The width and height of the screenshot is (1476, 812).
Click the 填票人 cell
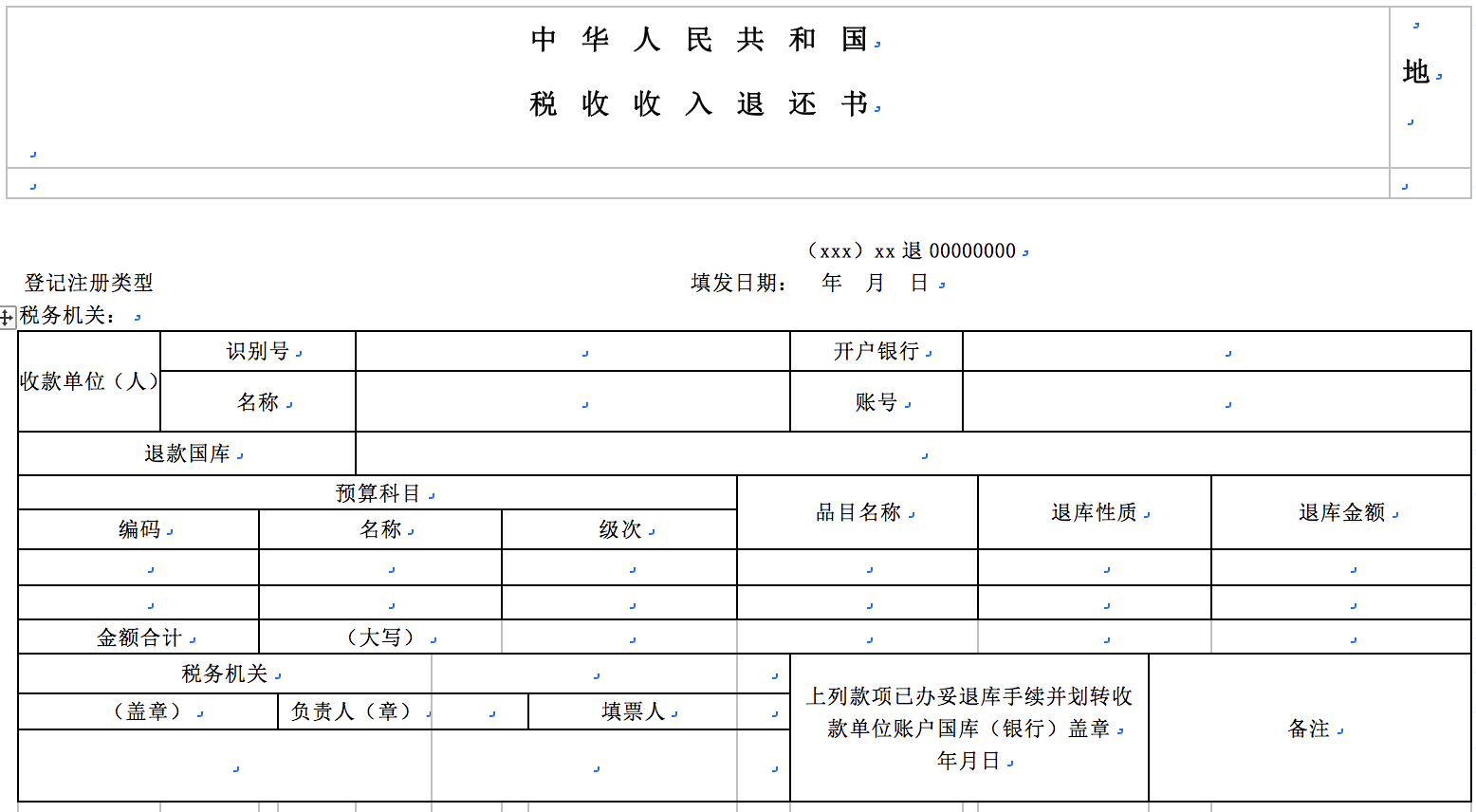coord(633,711)
